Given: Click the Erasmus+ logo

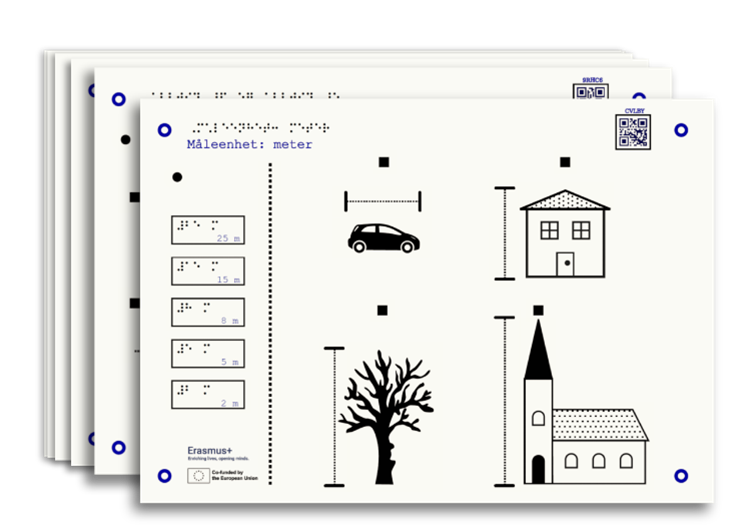Looking at the screenshot, I should tap(218, 453).
